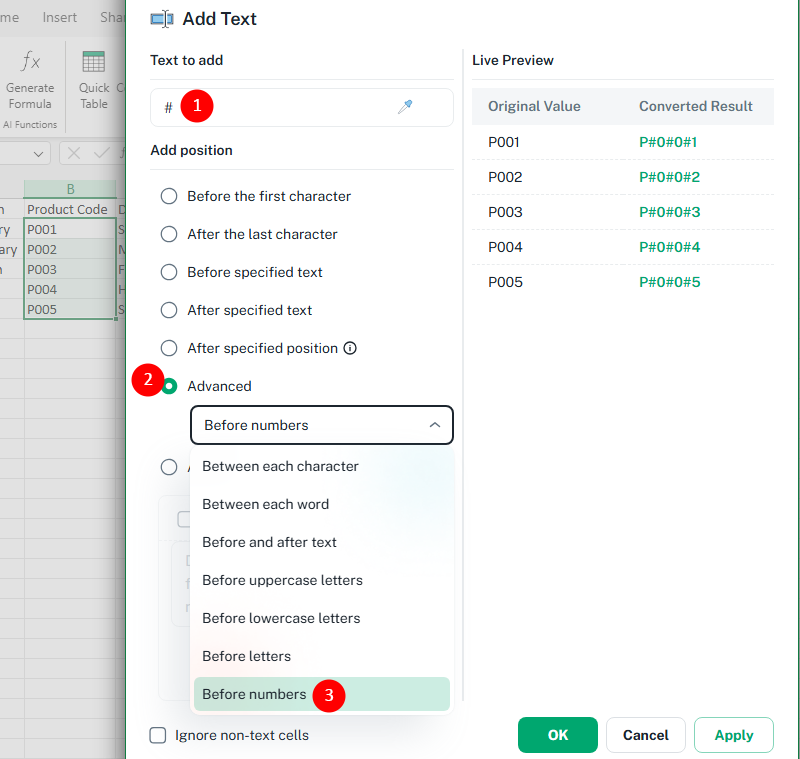Click the green OK button
800x759 pixels.
coord(558,735)
